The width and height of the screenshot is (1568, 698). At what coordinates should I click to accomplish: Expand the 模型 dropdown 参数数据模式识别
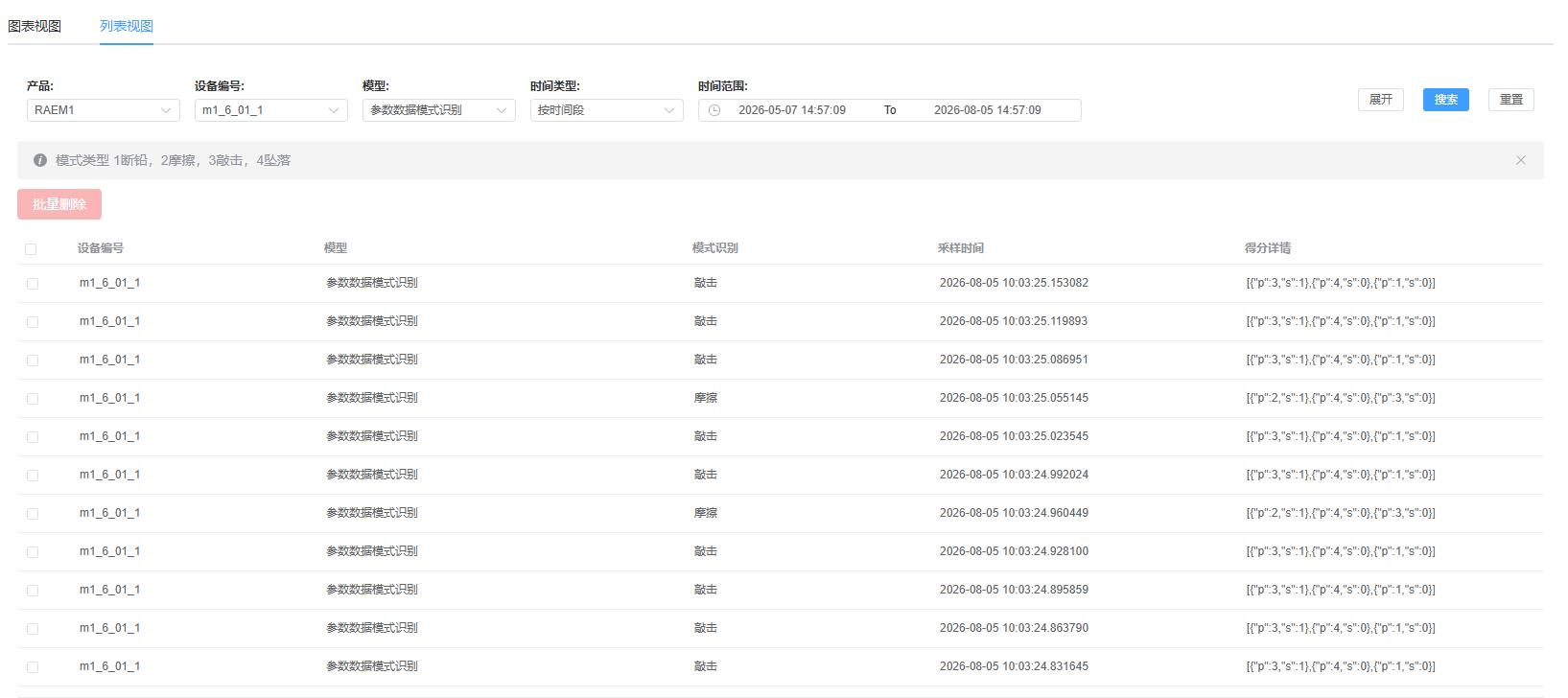[x=439, y=110]
